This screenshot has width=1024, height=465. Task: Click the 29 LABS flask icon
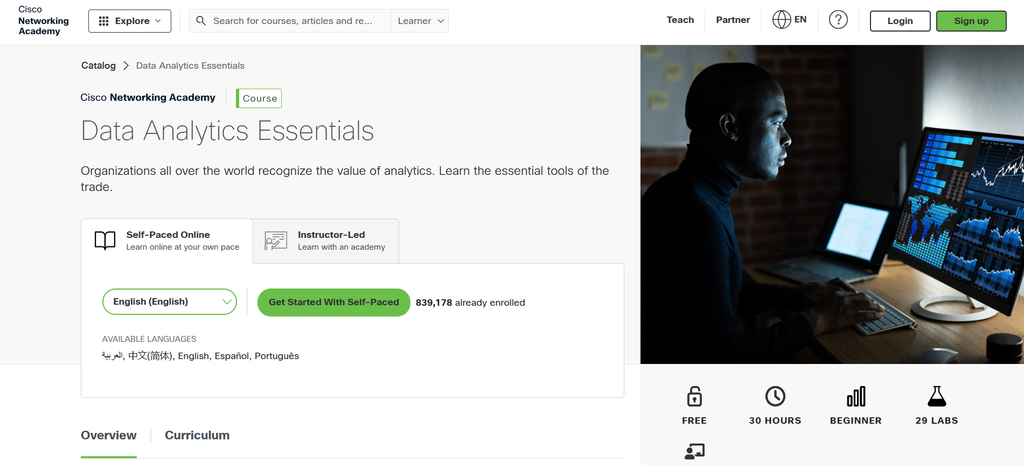point(936,396)
